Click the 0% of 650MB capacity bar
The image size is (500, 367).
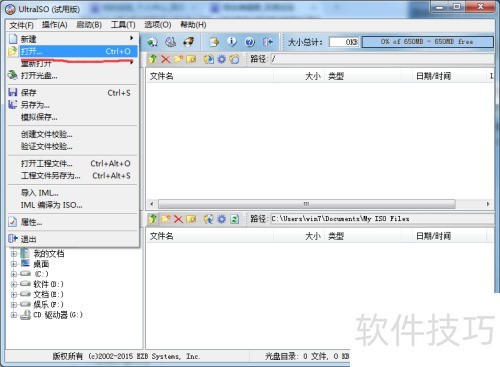pyautogui.click(x=427, y=42)
